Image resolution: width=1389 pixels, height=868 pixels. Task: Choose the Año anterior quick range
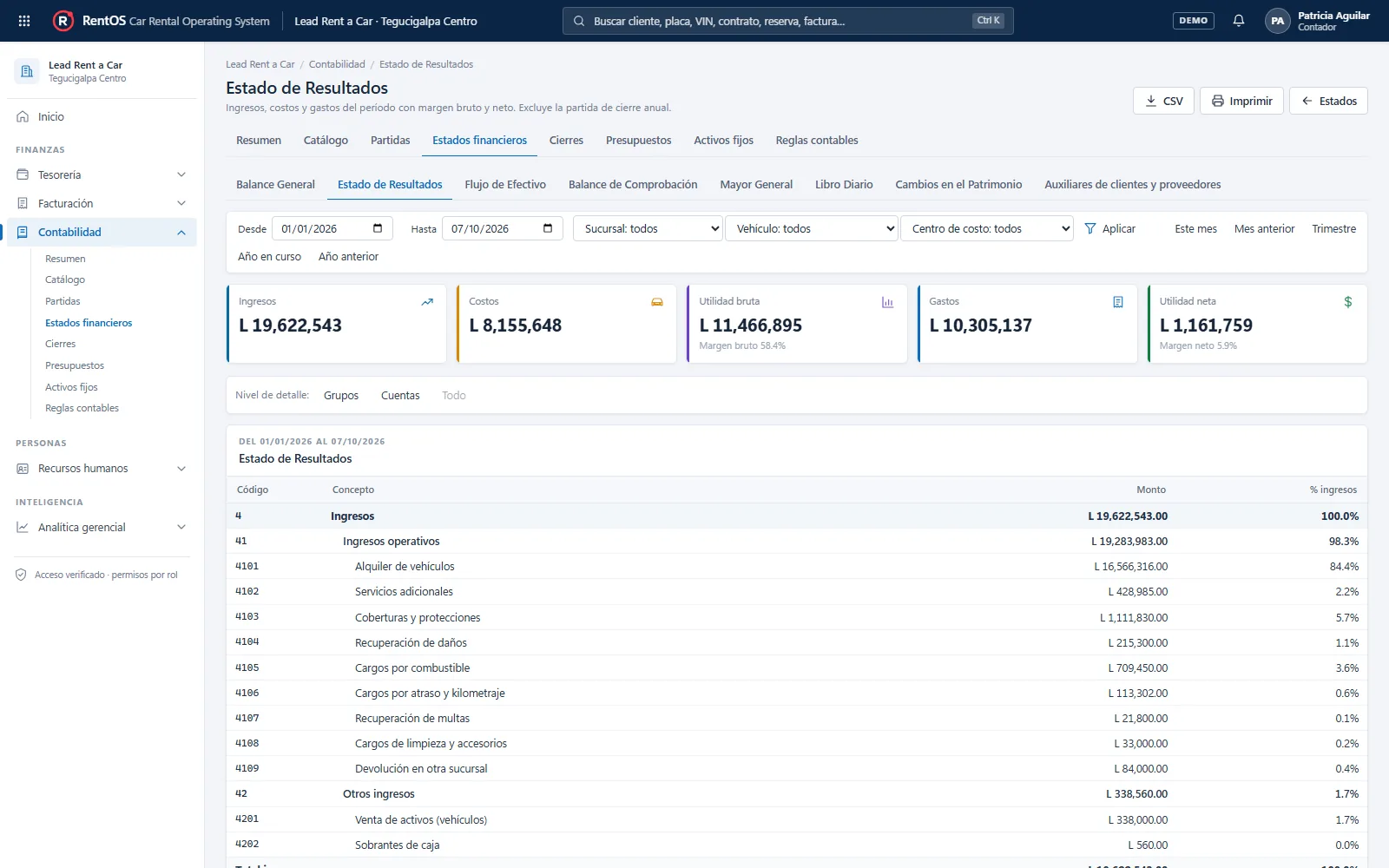pos(348,256)
